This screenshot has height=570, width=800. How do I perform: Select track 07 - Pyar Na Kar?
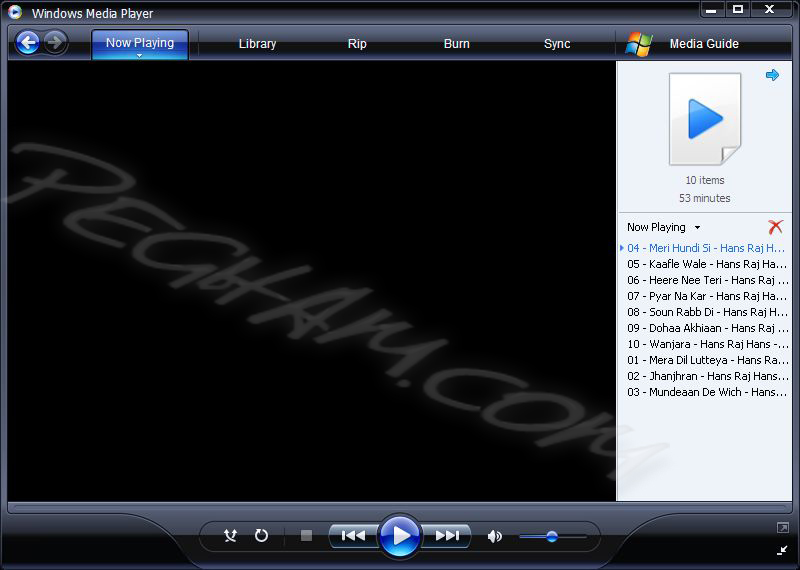click(706, 296)
